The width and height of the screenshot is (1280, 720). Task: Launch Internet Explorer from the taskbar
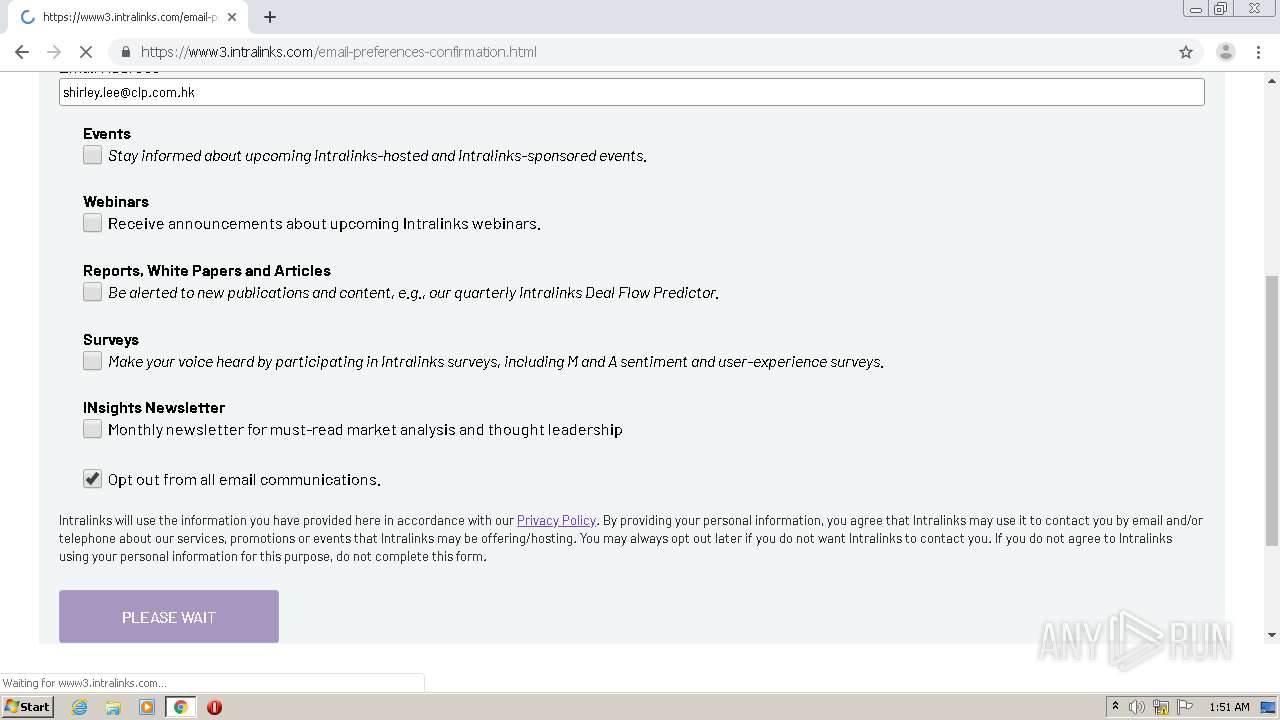(79, 707)
